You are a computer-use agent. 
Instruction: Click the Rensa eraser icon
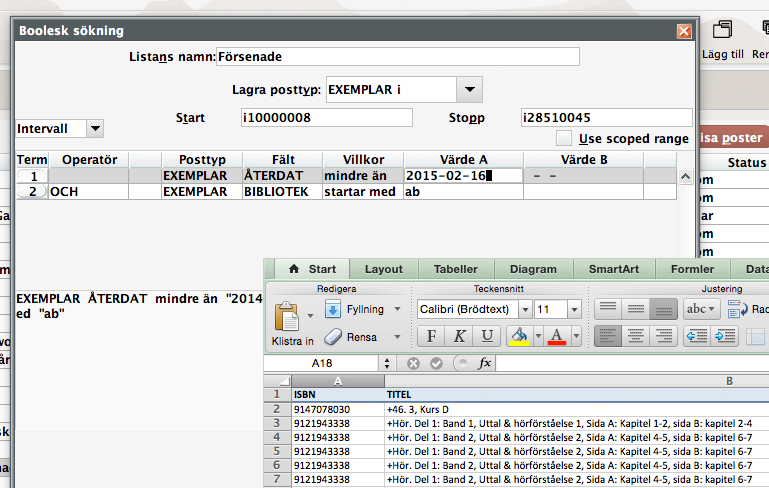[333, 337]
